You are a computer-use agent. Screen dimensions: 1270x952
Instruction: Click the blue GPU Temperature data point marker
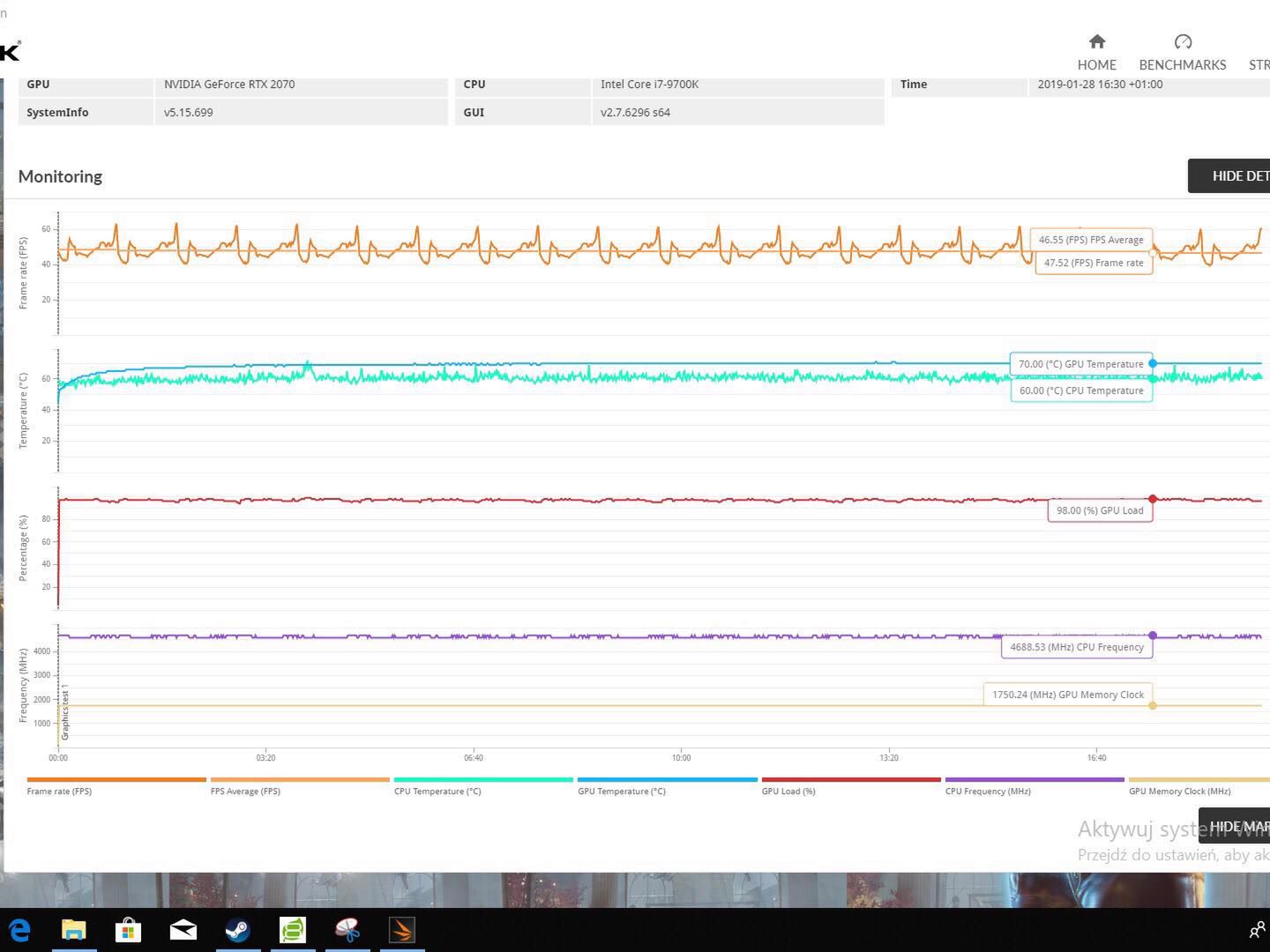tap(1153, 363)
